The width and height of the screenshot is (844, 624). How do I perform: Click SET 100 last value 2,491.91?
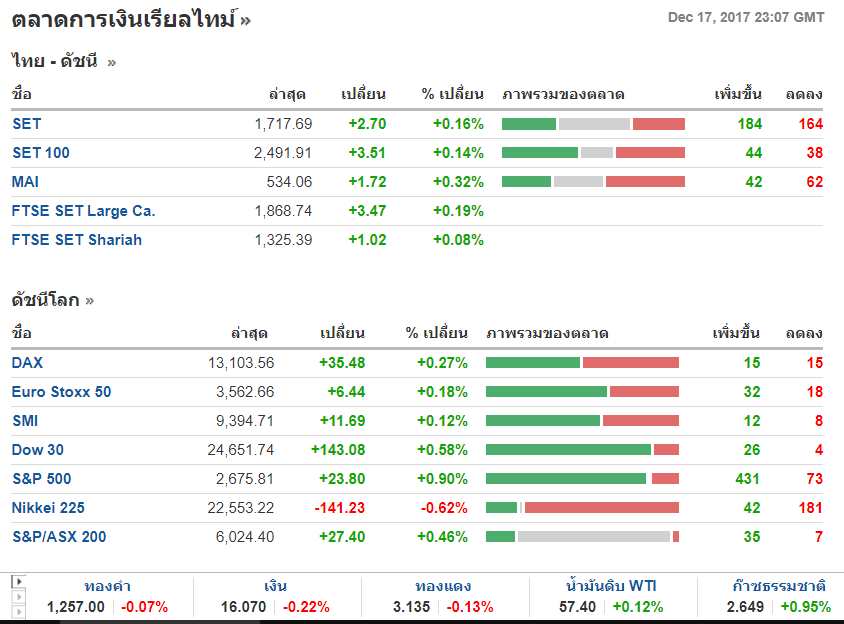[283, 153]
